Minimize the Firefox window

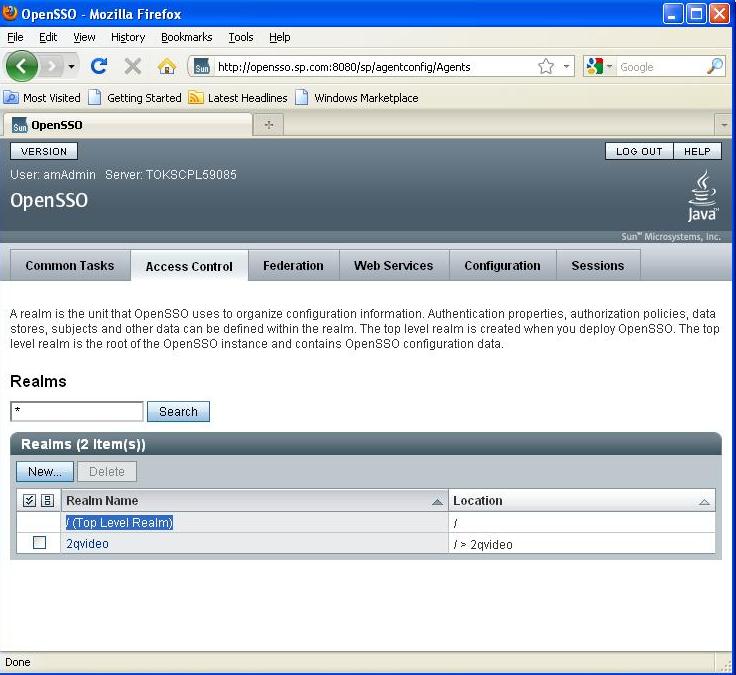[x=673, y=14]
